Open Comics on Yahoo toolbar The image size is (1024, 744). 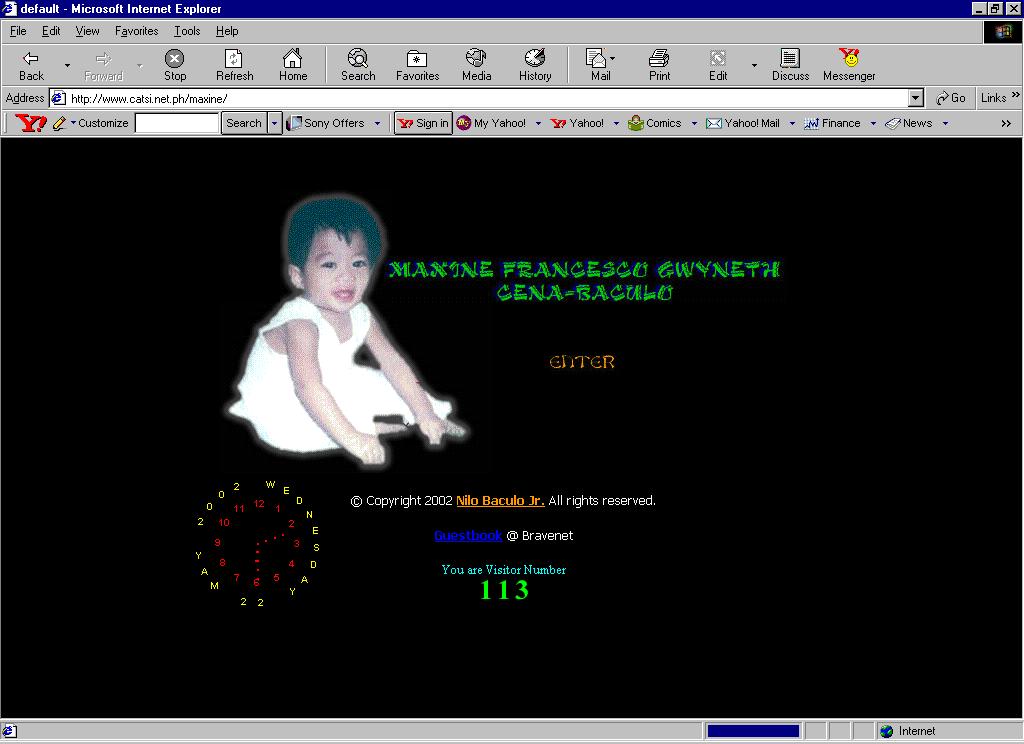click(x=654, y=123)
